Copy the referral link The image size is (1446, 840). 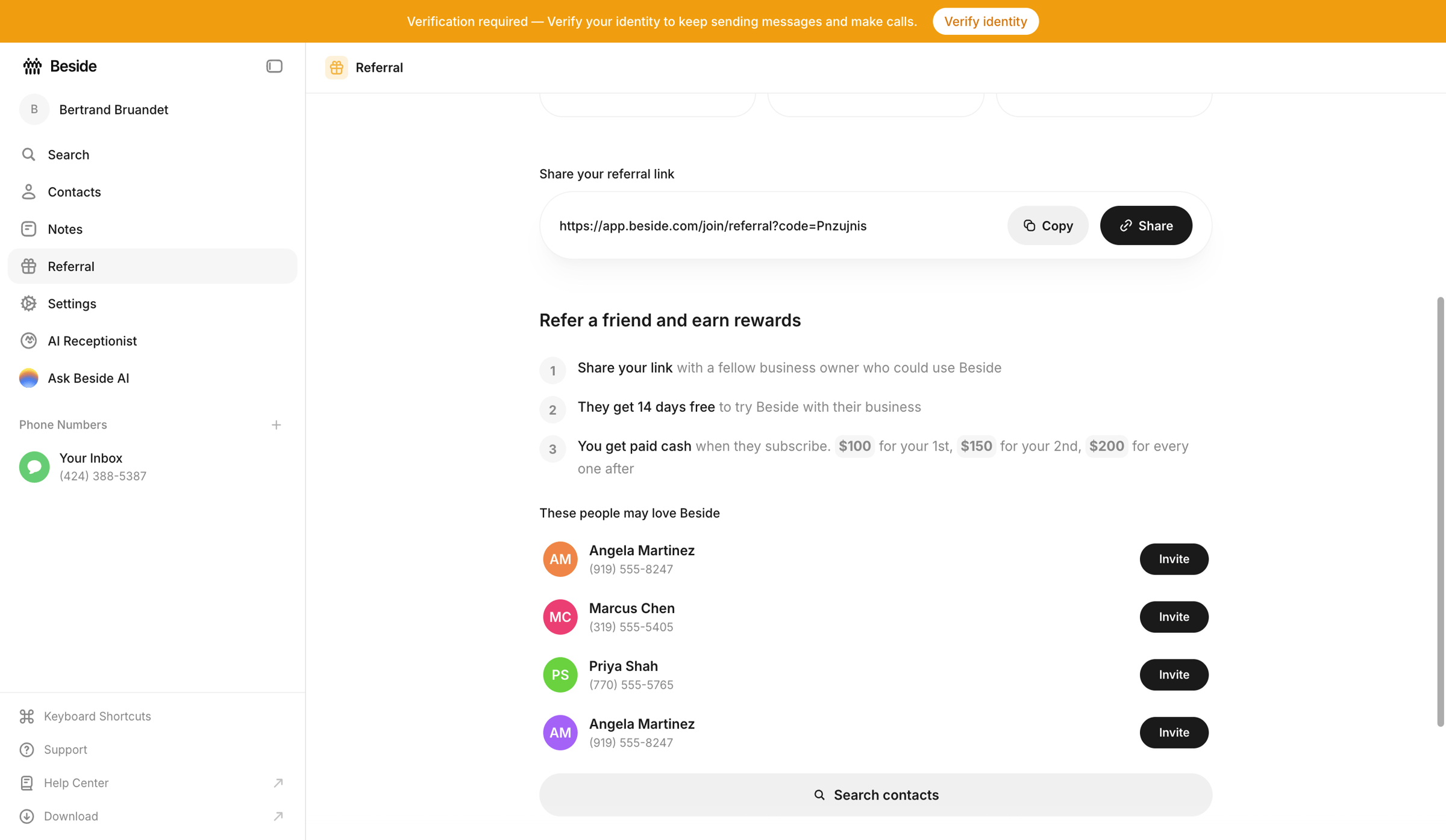1048,226
